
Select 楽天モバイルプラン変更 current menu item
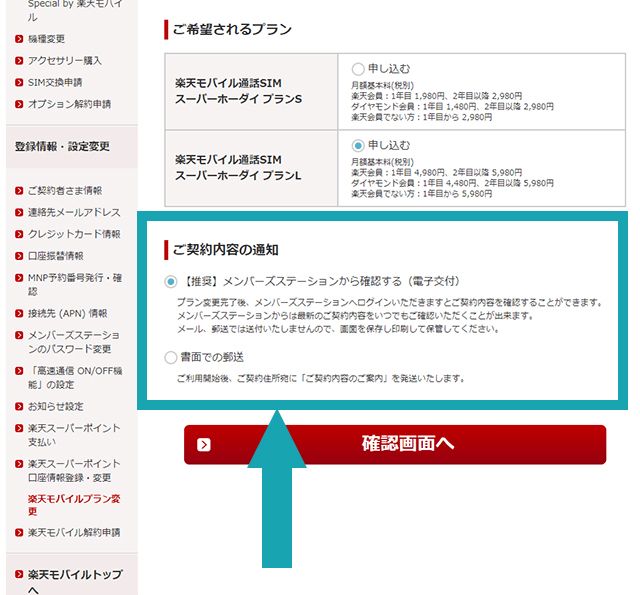(74, 505)
